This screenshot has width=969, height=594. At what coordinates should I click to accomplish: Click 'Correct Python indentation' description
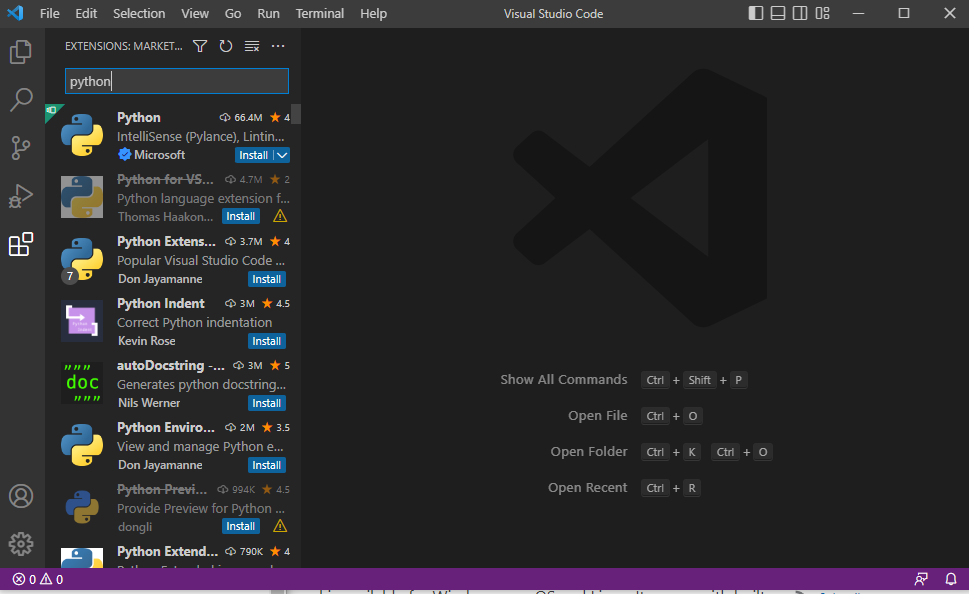coord(194,323)
